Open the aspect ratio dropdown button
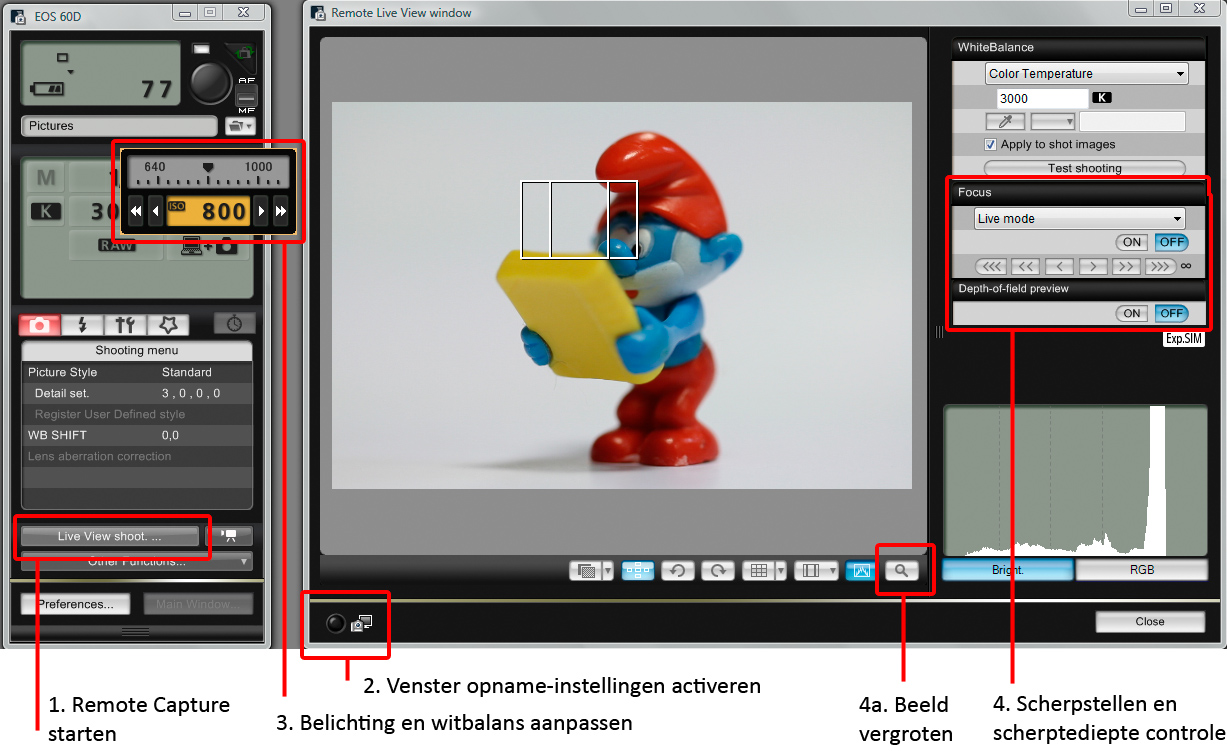 coord(816,570)
